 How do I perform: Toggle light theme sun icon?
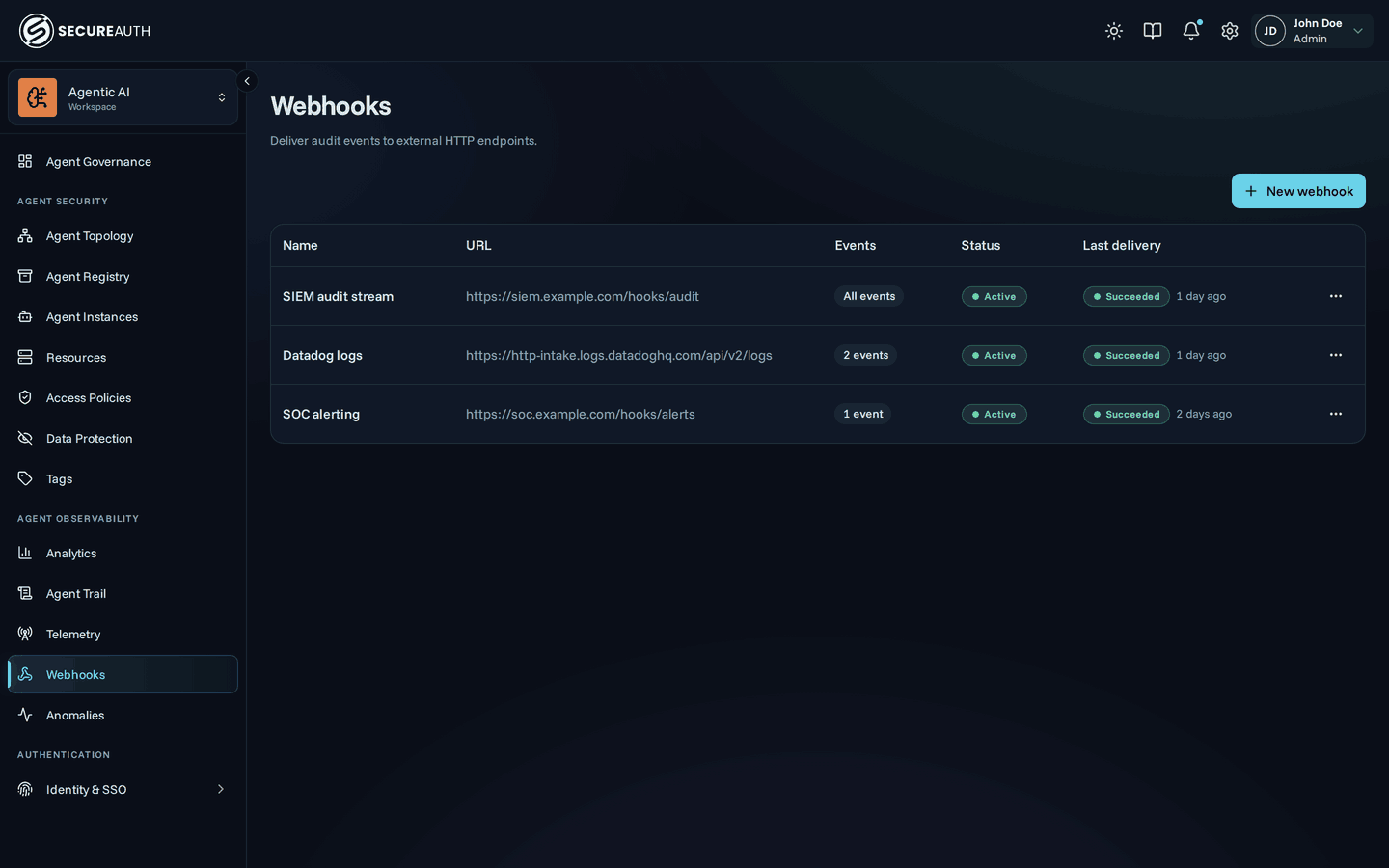pyautogui.click(x=1114, y=31)
